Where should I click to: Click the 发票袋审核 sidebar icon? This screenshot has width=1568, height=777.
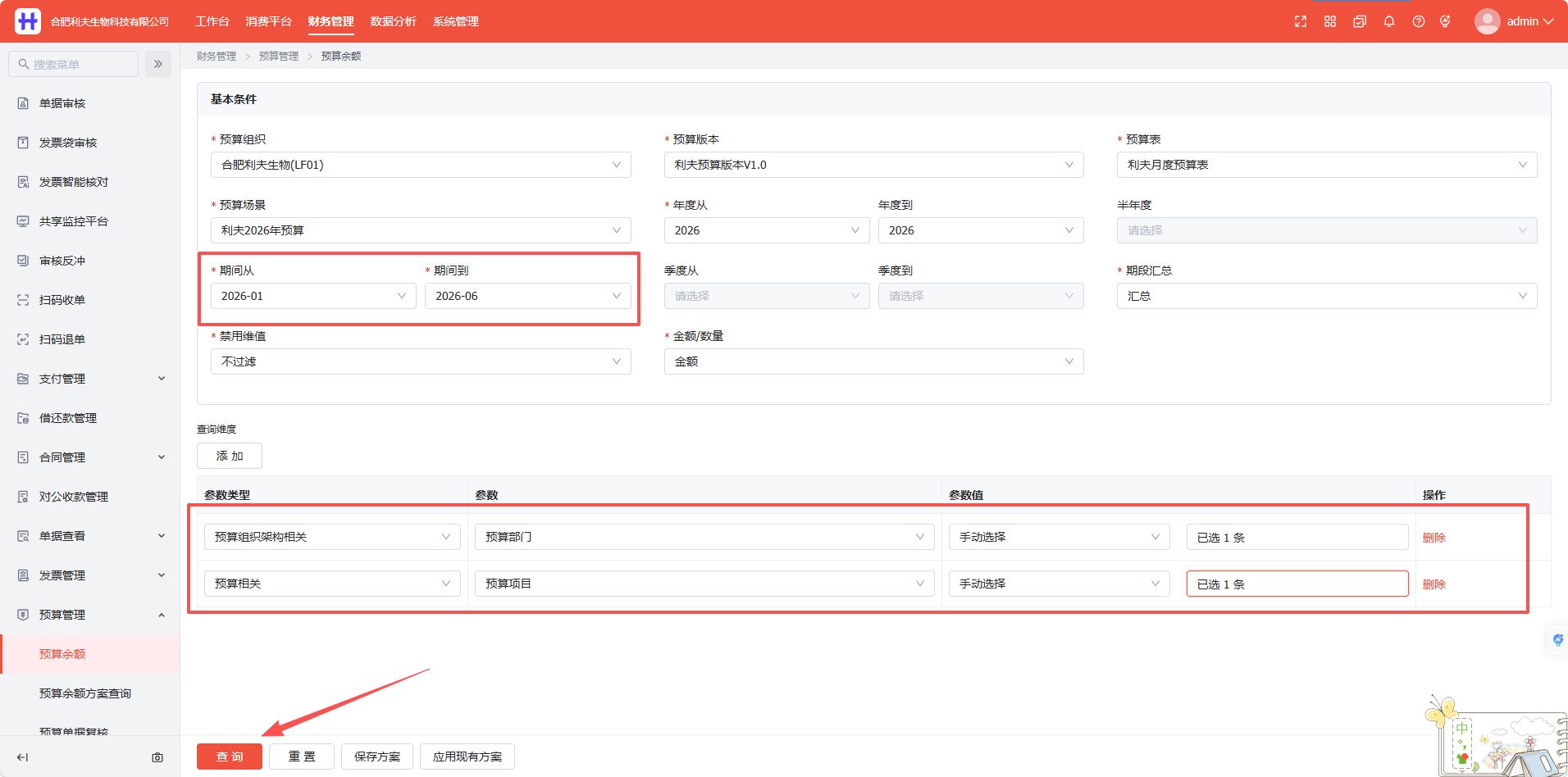23,143
